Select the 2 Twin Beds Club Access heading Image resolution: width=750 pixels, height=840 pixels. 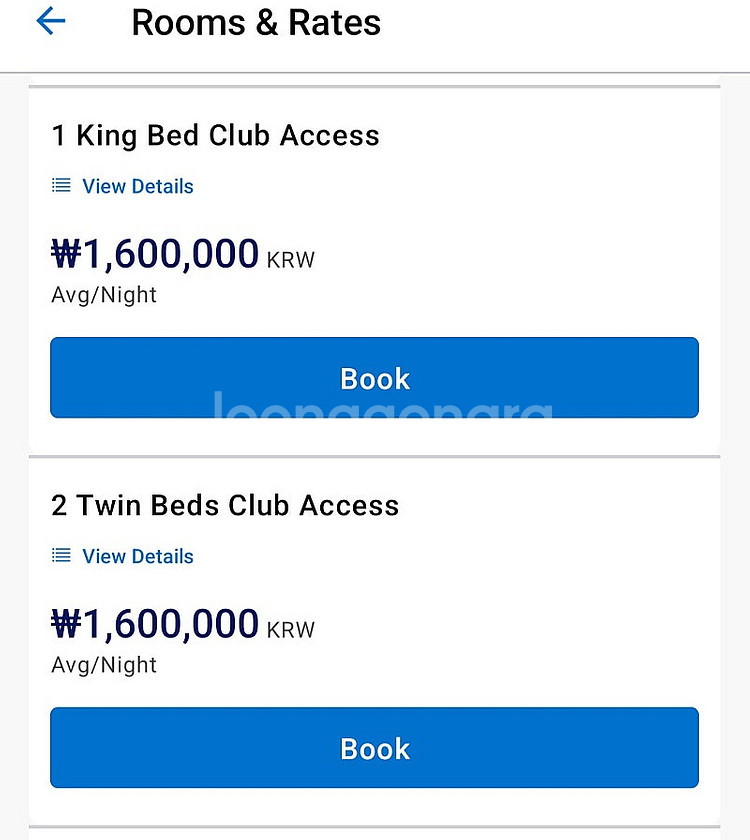(x=225, y=506)
